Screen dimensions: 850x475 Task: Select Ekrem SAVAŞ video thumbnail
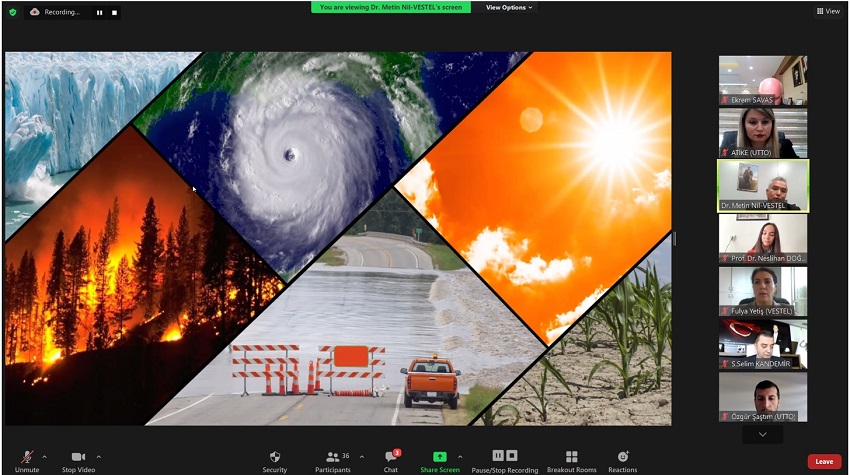coord(762,80)
